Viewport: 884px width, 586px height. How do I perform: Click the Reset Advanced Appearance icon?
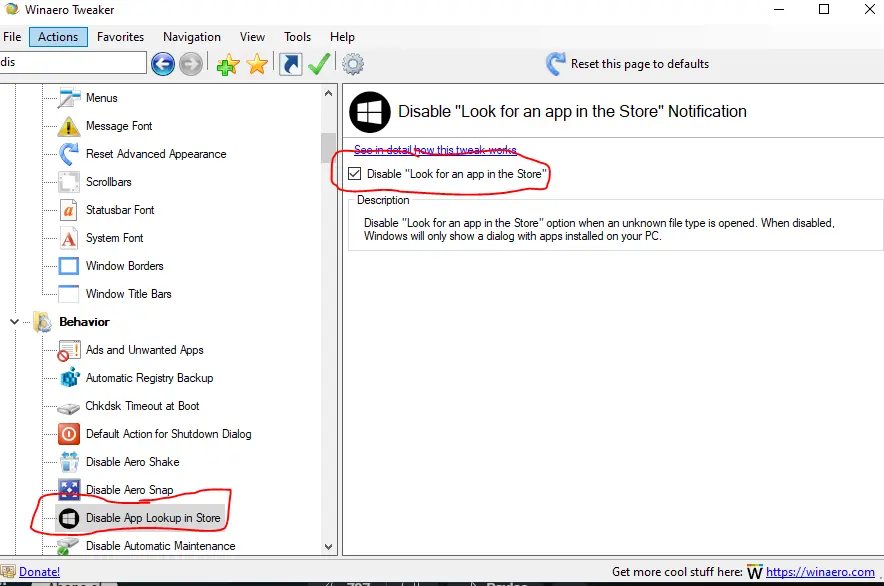pyautogui.click(x=69, y=154)
